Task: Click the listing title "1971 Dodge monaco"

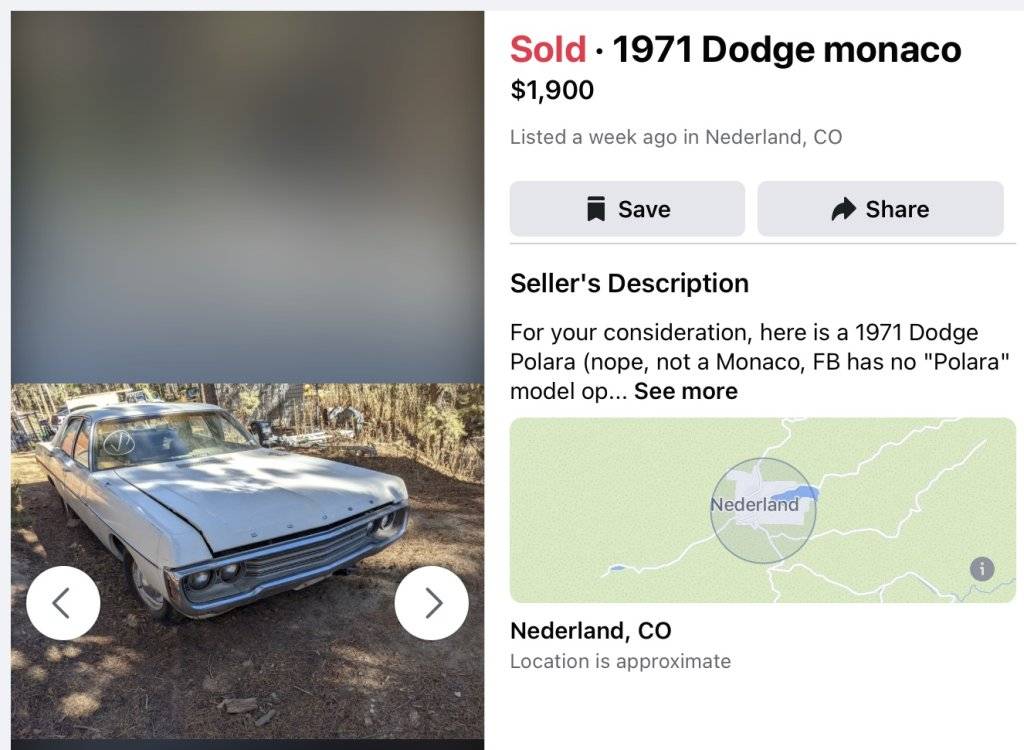Action: coord(787,48)
